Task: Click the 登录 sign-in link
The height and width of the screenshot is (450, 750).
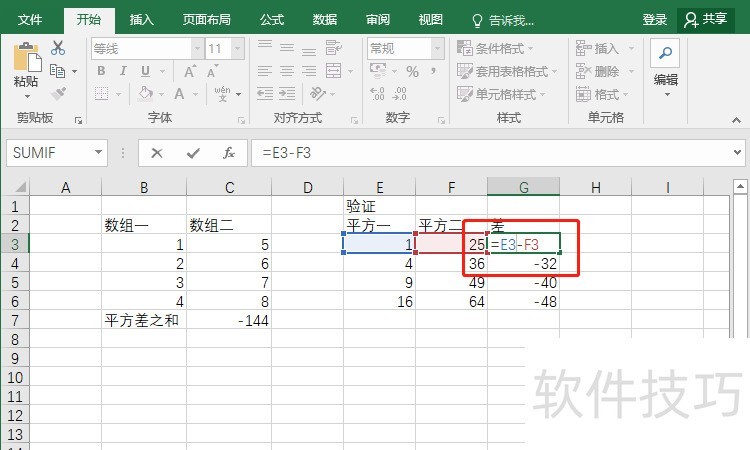Action: [x=654, y=20]
